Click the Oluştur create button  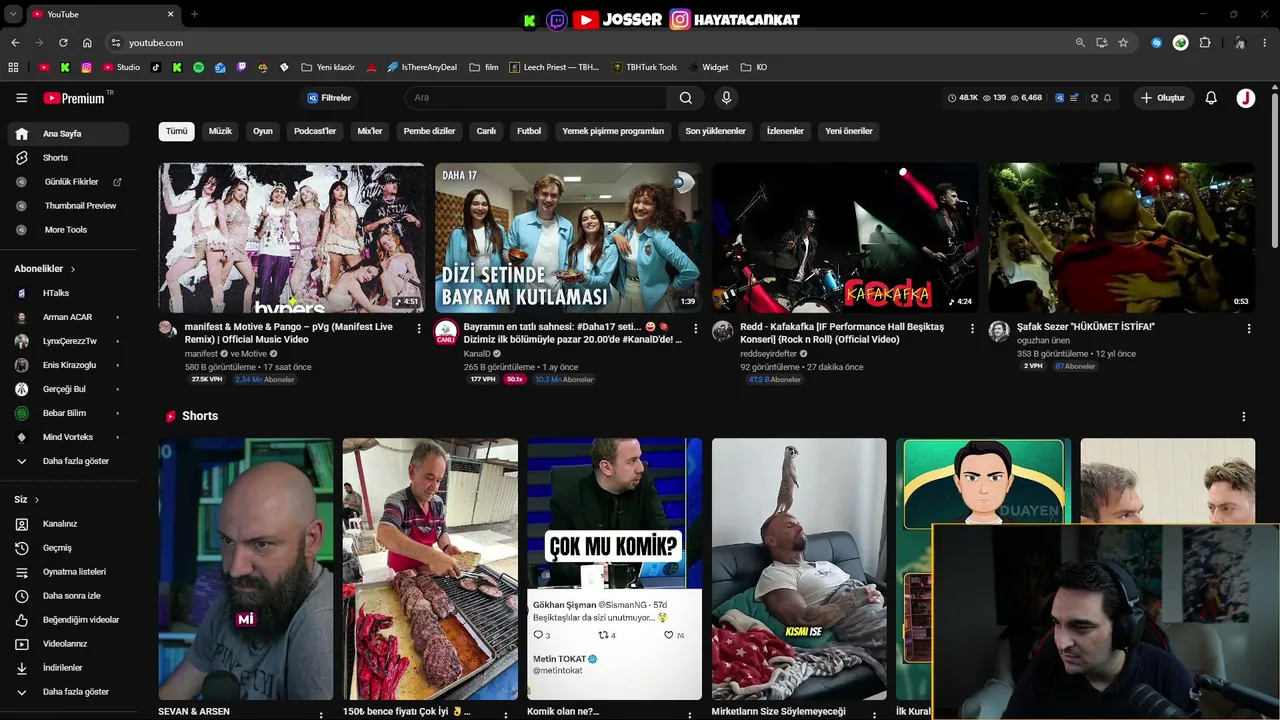[x=1162, y=98]
